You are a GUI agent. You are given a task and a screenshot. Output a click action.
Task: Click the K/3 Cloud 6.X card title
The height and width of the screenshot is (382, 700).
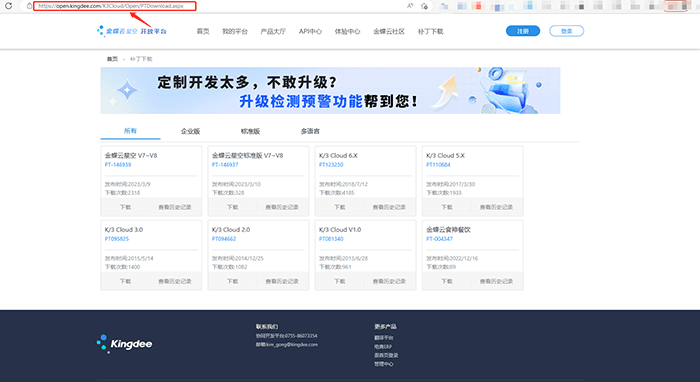[338, 155]
